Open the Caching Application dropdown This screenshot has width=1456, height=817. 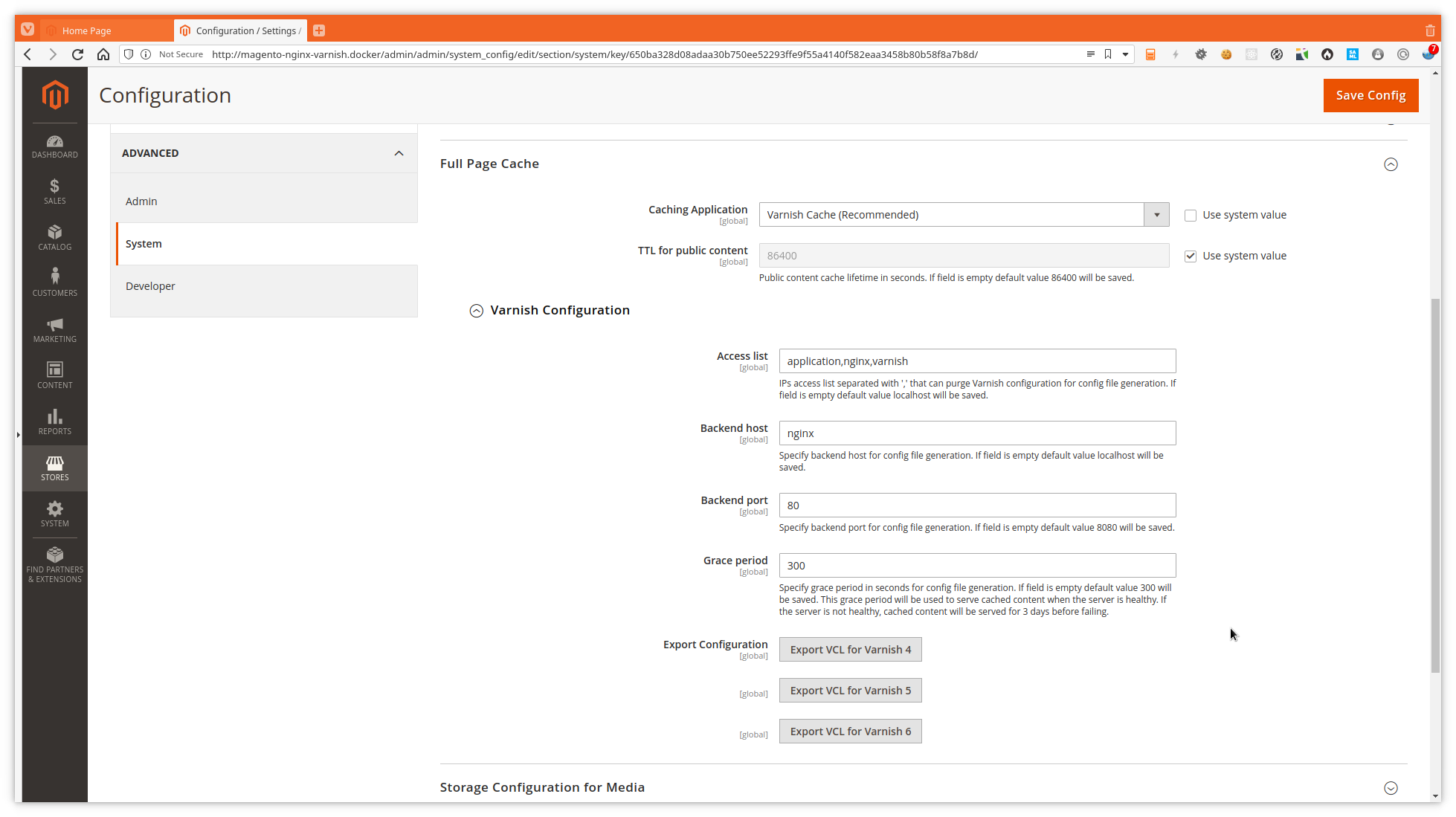1156,215
